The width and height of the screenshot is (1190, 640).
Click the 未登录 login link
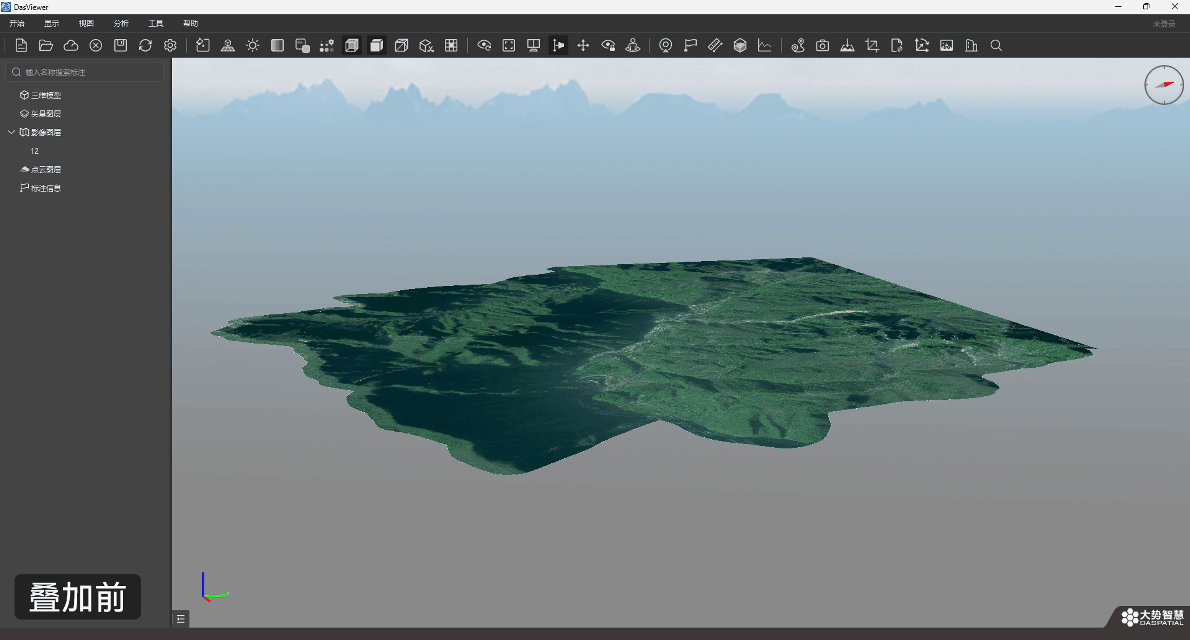tap(1163, 24)
